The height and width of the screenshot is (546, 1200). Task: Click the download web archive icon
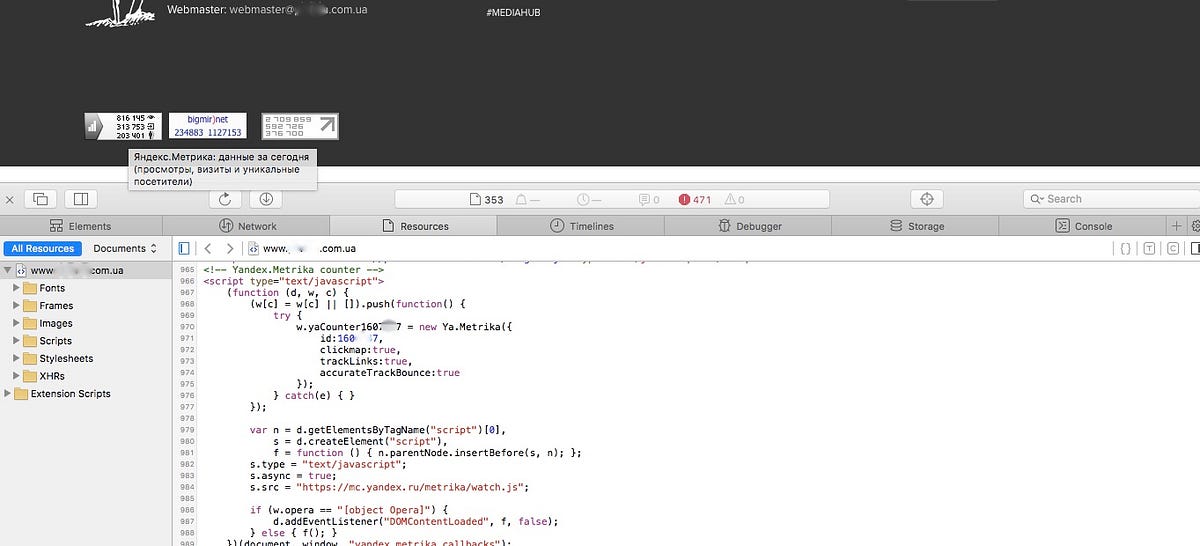(266, 199)
